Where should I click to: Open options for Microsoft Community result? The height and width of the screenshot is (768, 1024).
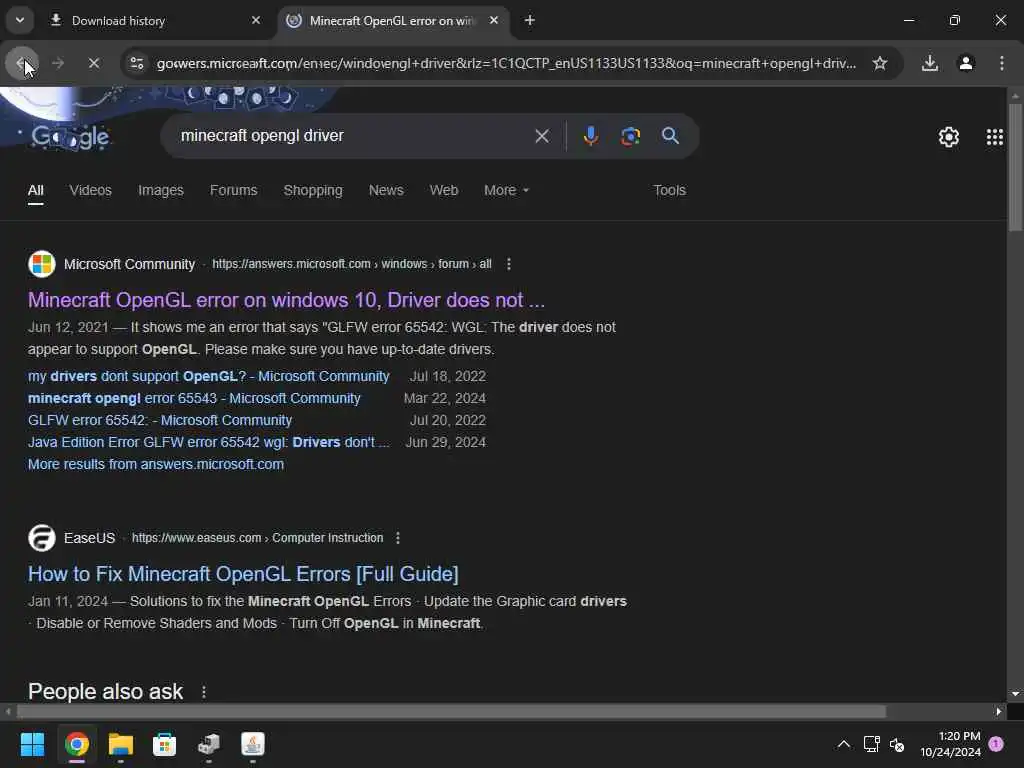point(509,264)
